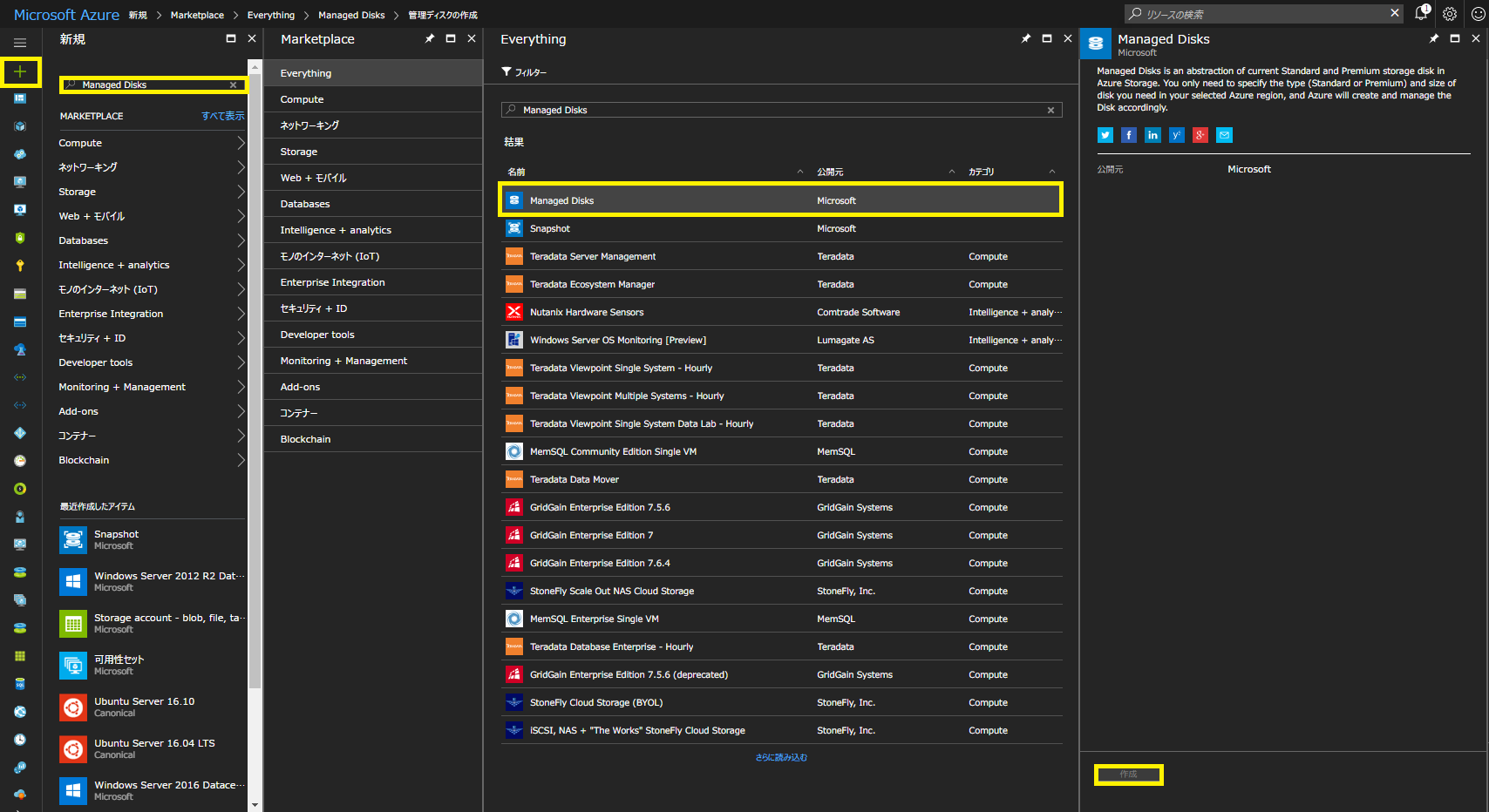Open the settings gear icon in top bar
The width and height of the screenshot is (1489, 812).
pos(1450,14)
